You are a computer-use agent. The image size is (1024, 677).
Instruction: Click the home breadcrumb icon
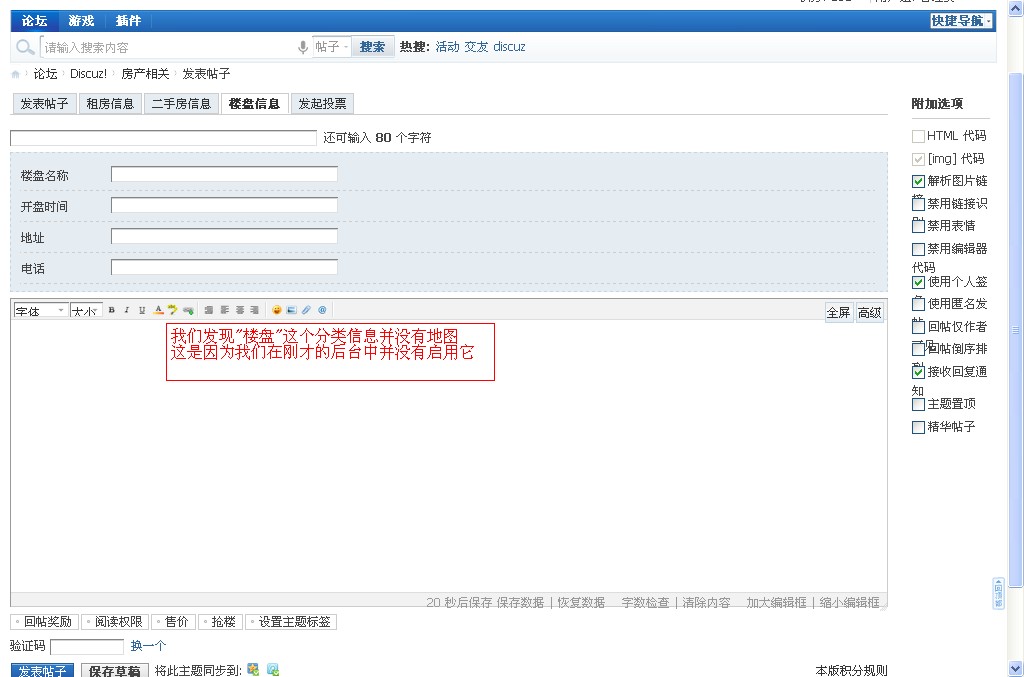click(x=15, y=74)
